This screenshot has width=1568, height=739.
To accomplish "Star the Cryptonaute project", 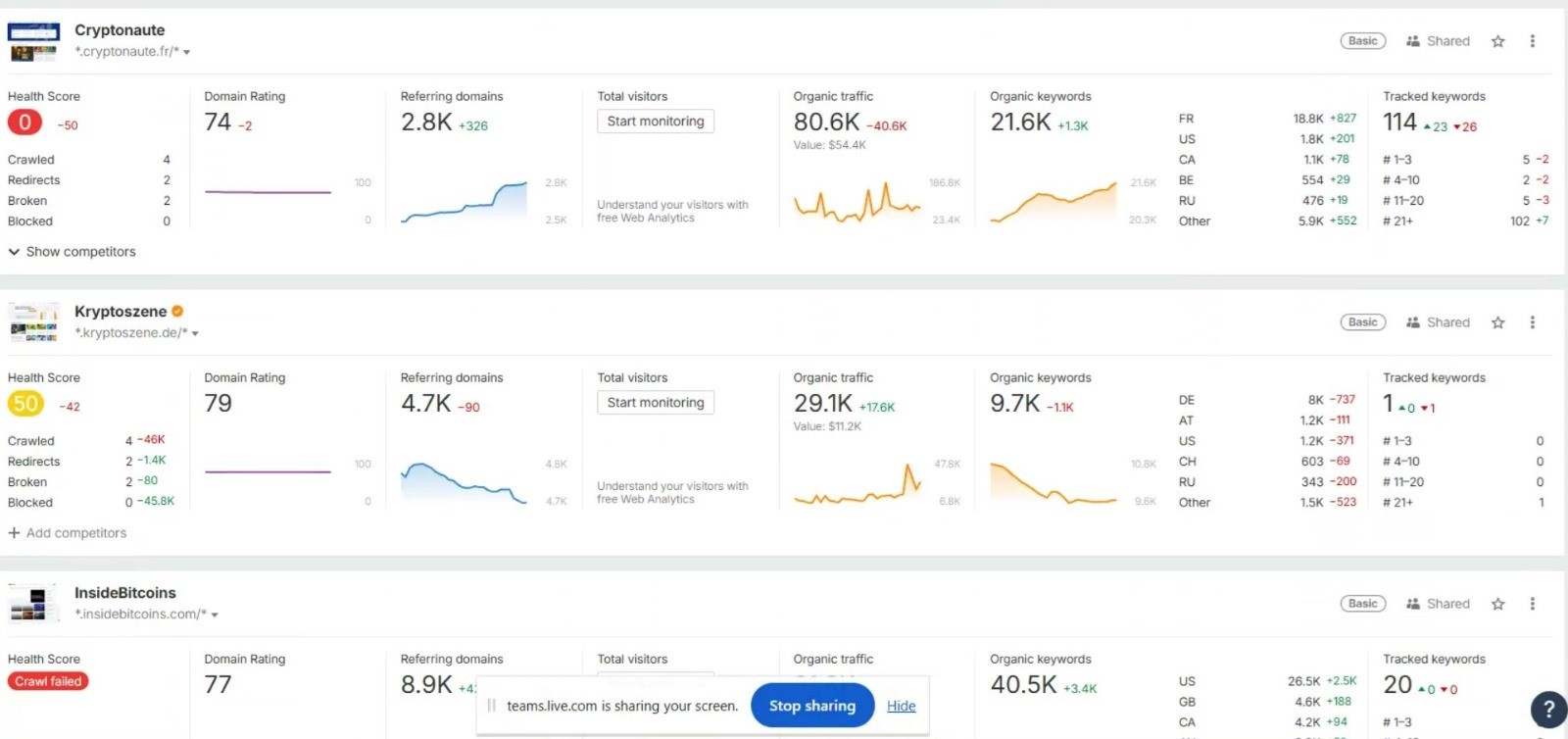I will [x=1497, y=41].
